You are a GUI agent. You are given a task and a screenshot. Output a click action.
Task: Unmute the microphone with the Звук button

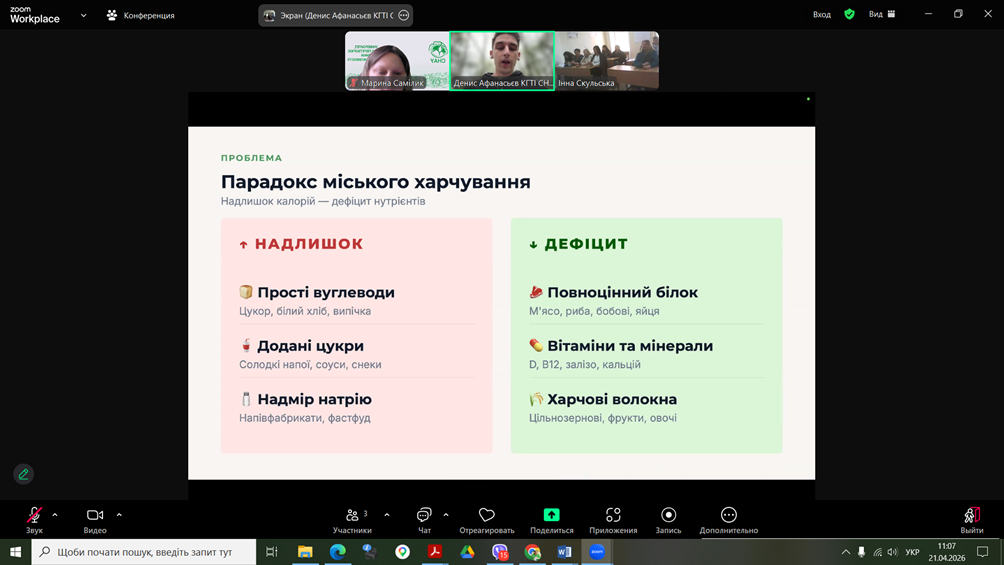tap(34, 516)
